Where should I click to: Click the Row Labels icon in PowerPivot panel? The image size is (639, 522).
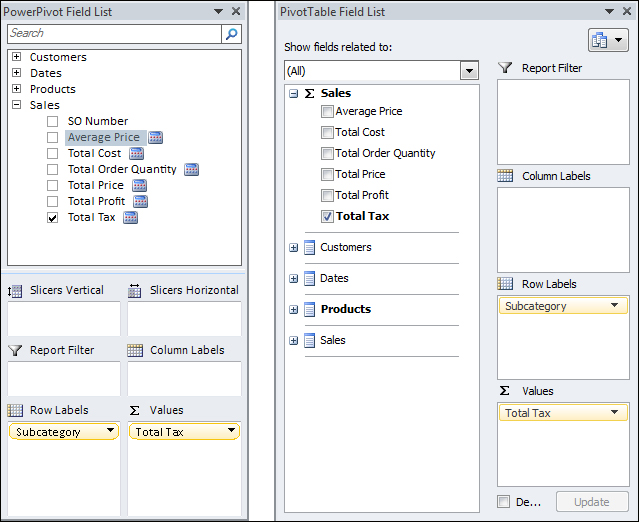[x=15, y=410]
